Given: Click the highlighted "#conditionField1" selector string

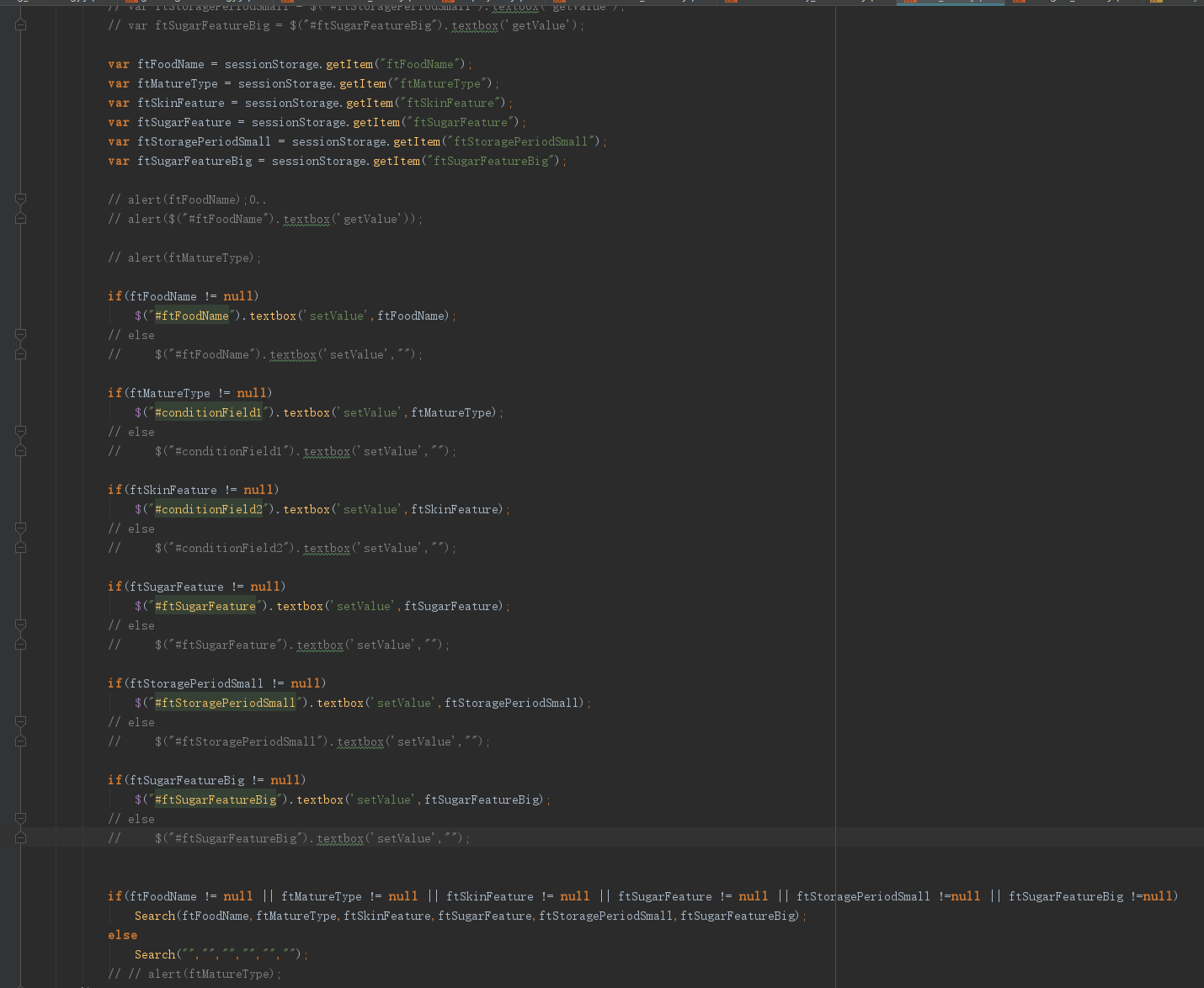Looking at the screenshot, I should pyautogui.click(x=208, y=412).
